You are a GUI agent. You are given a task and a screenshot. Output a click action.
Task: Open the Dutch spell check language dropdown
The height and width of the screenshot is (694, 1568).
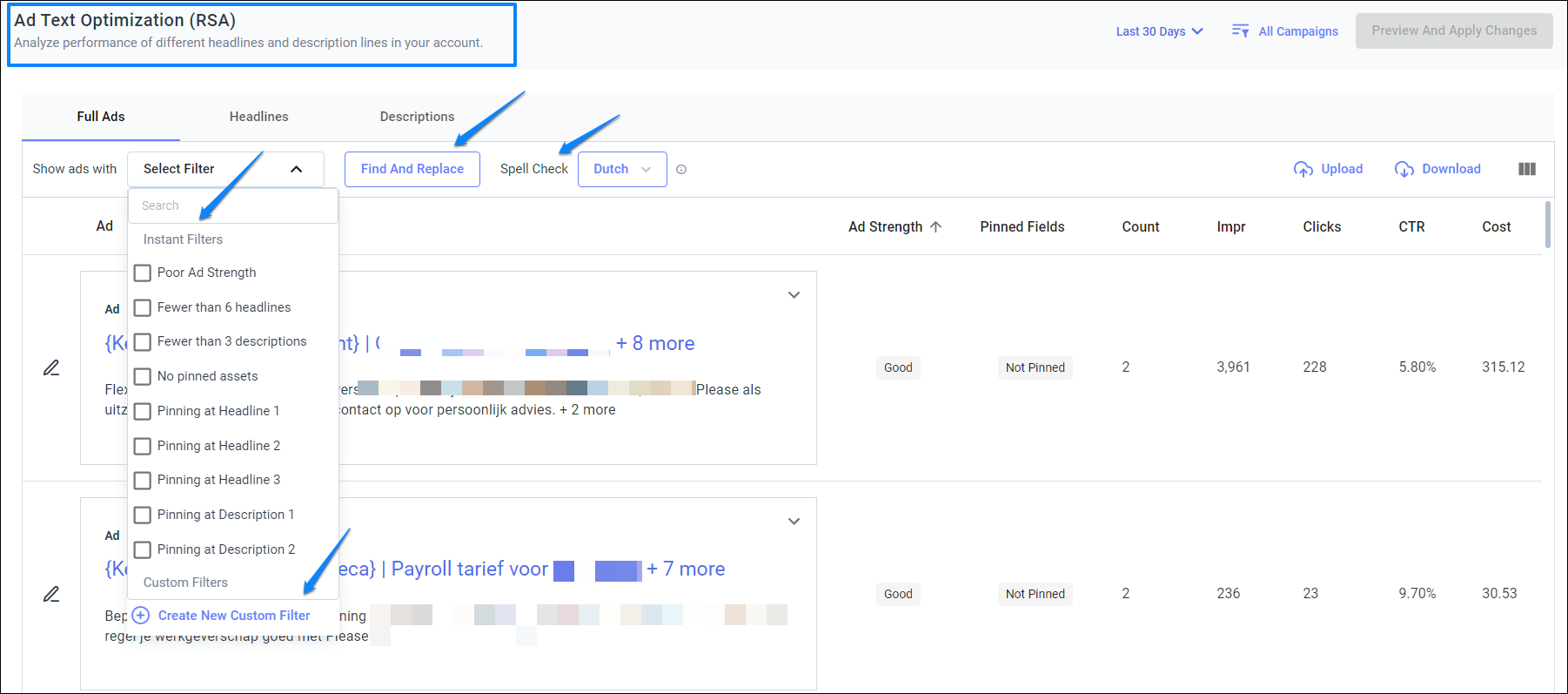(x=622, y=169)
